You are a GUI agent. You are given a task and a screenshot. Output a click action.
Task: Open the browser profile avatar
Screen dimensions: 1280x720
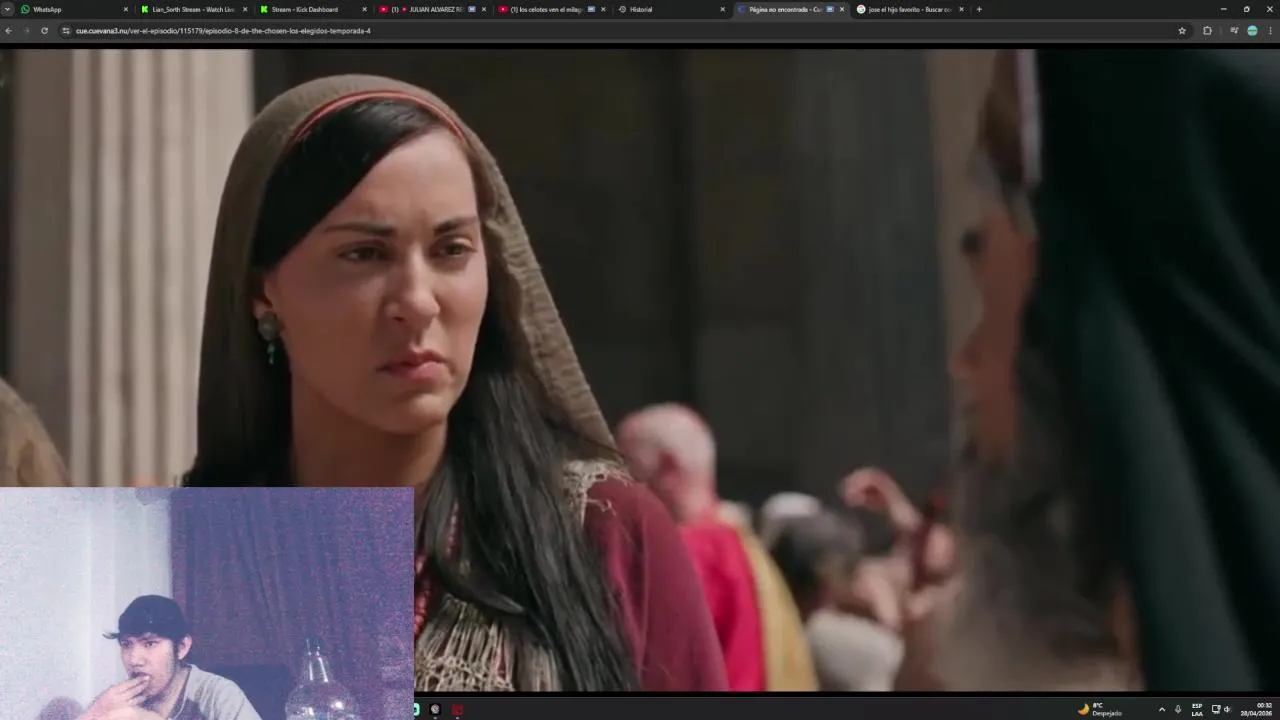tap(1252, 31)
